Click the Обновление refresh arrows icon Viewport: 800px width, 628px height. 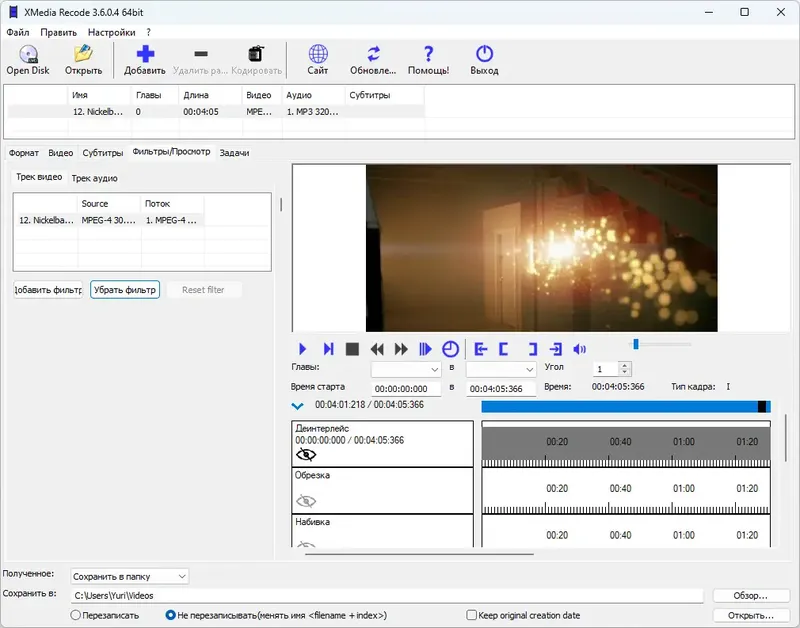click(x=373, y=55)
